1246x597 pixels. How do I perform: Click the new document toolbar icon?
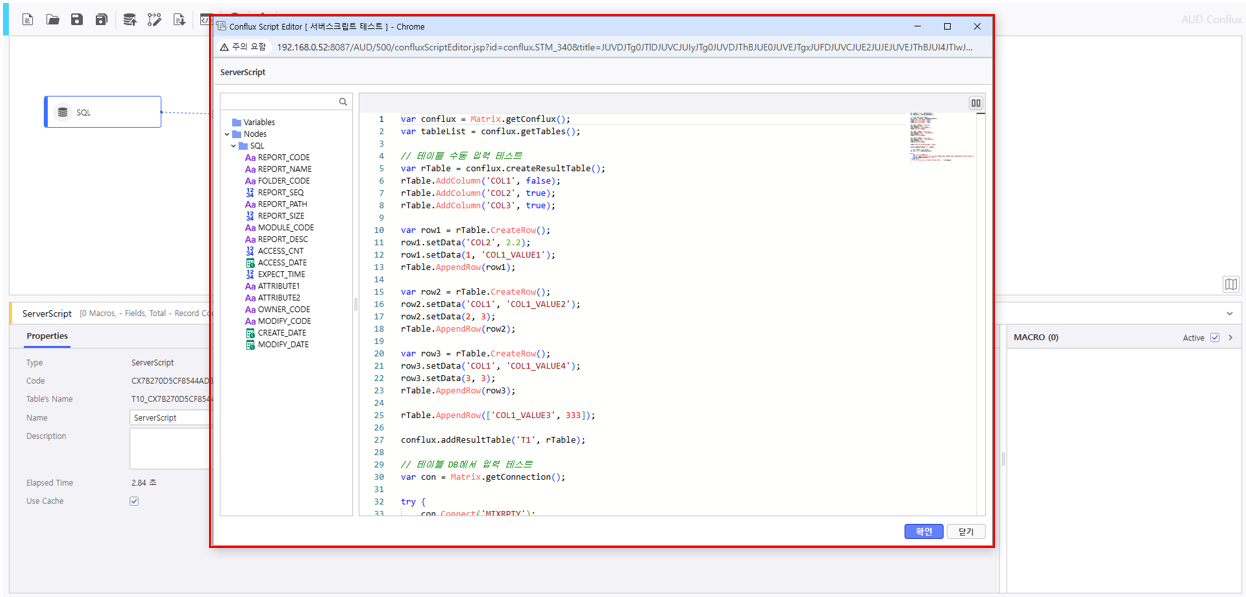[x=28, y=20]
